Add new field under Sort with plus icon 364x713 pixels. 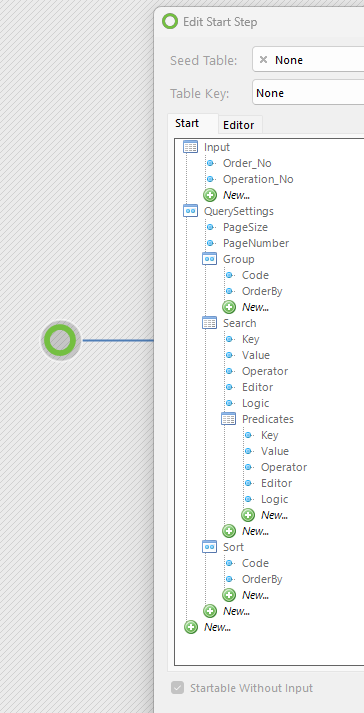coord(229,595)
